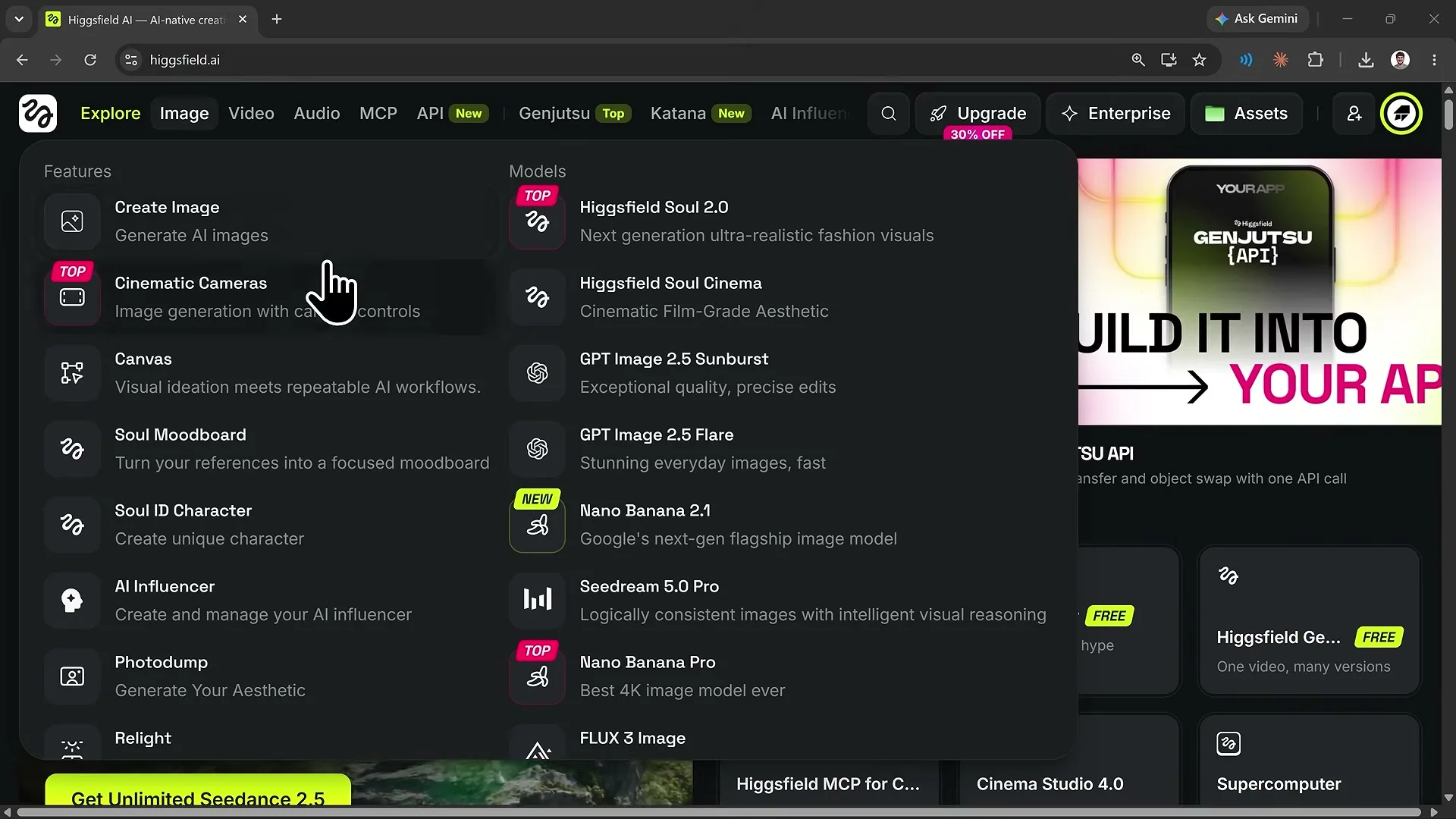Viewport: 1456px width, 819px height.
Task: Choose the Seedream 5.0 Pro bars icon
Action: click(537, 601)
